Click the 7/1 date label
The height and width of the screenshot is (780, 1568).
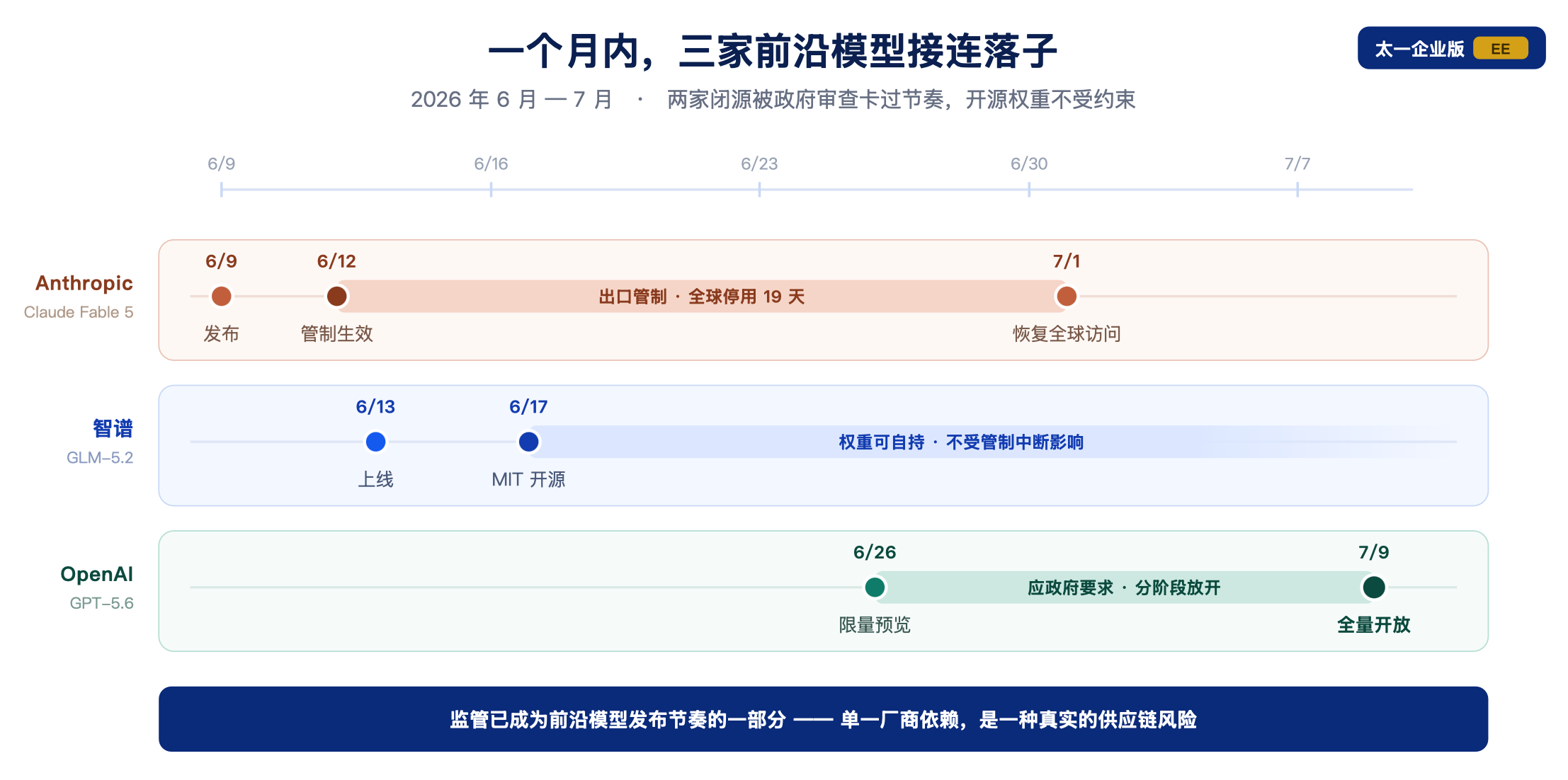[x=1066, y=261]
